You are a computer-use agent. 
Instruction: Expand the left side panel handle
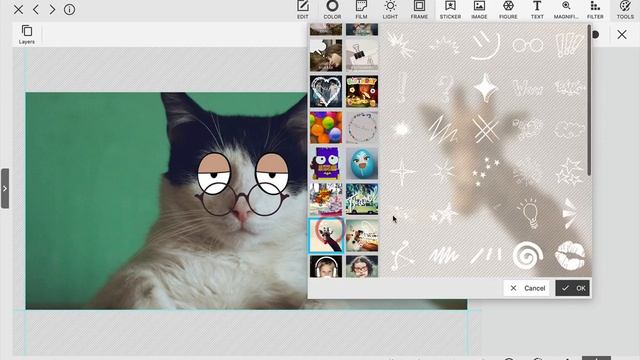[x=5, y=189]
